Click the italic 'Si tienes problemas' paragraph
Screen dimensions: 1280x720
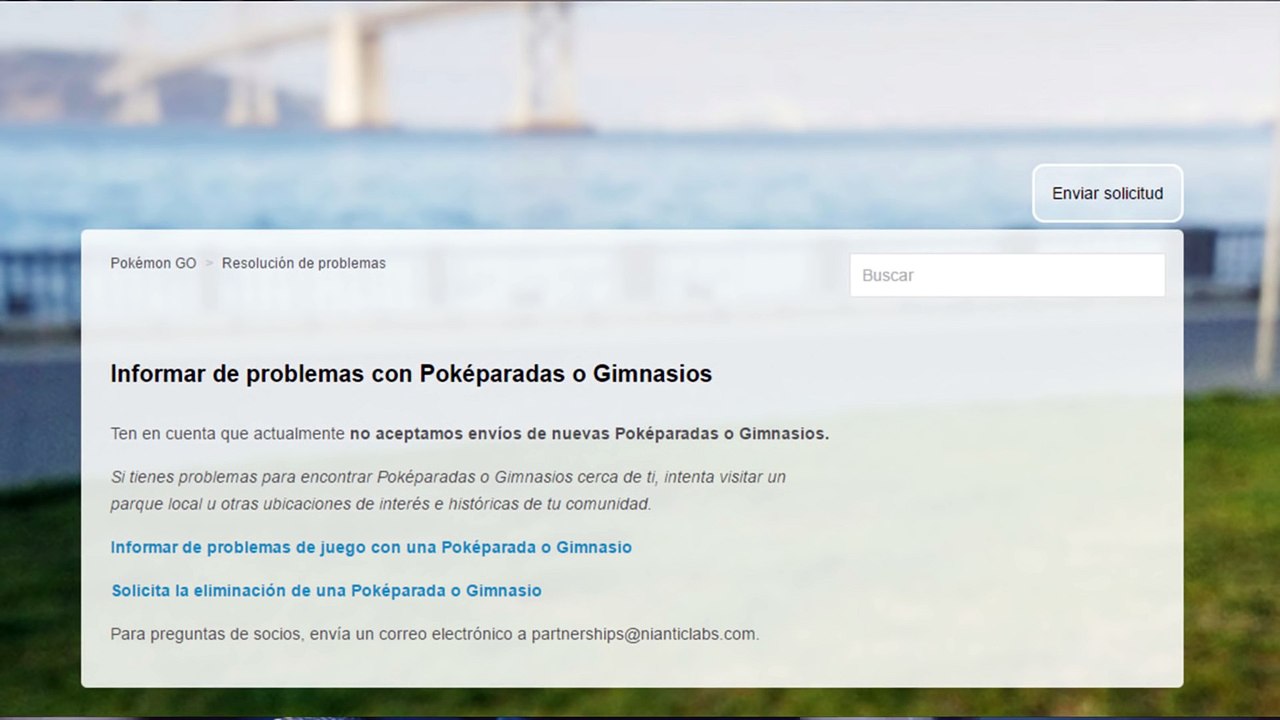pos(448,490)
